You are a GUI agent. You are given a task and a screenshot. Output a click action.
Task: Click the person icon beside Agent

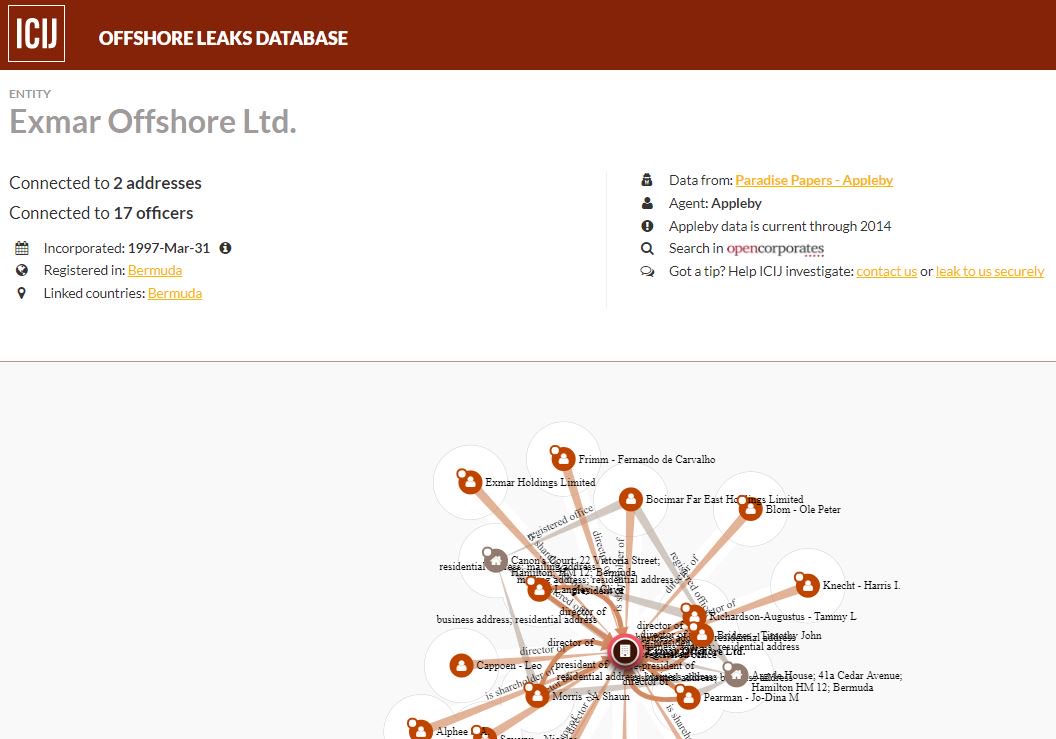tap(647, 203)
